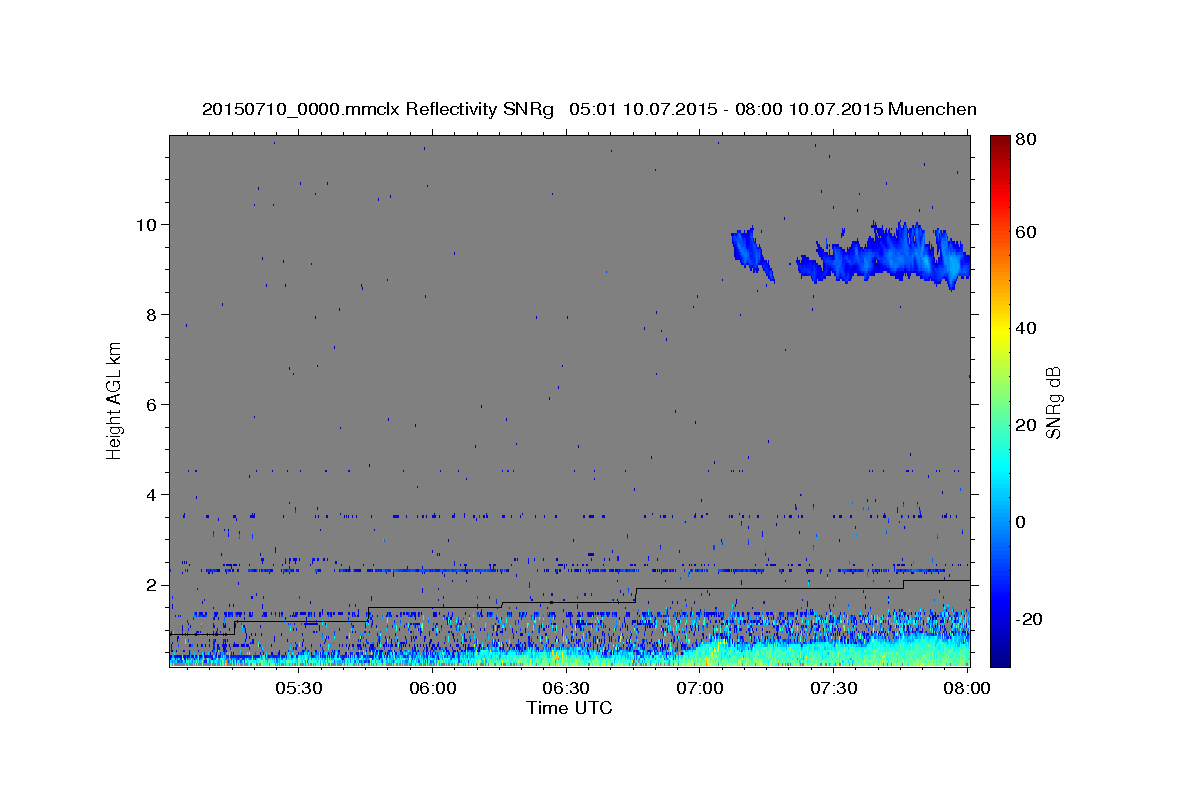Click the '06:00' time axis label

pyautogui.click(x=432, y=689)
